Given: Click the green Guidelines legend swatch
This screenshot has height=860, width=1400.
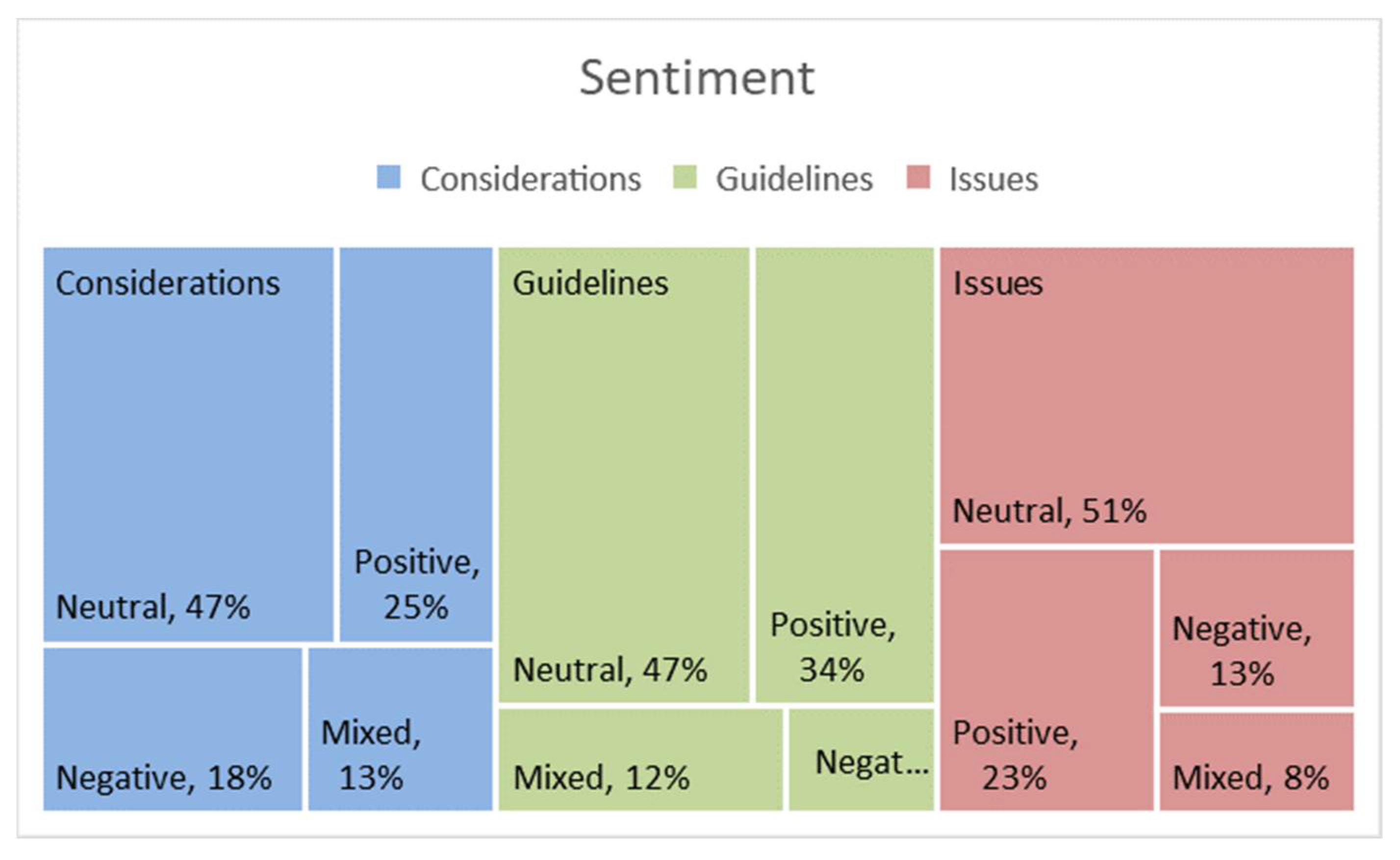Looking at the screenshot, I should coord(685,177).
